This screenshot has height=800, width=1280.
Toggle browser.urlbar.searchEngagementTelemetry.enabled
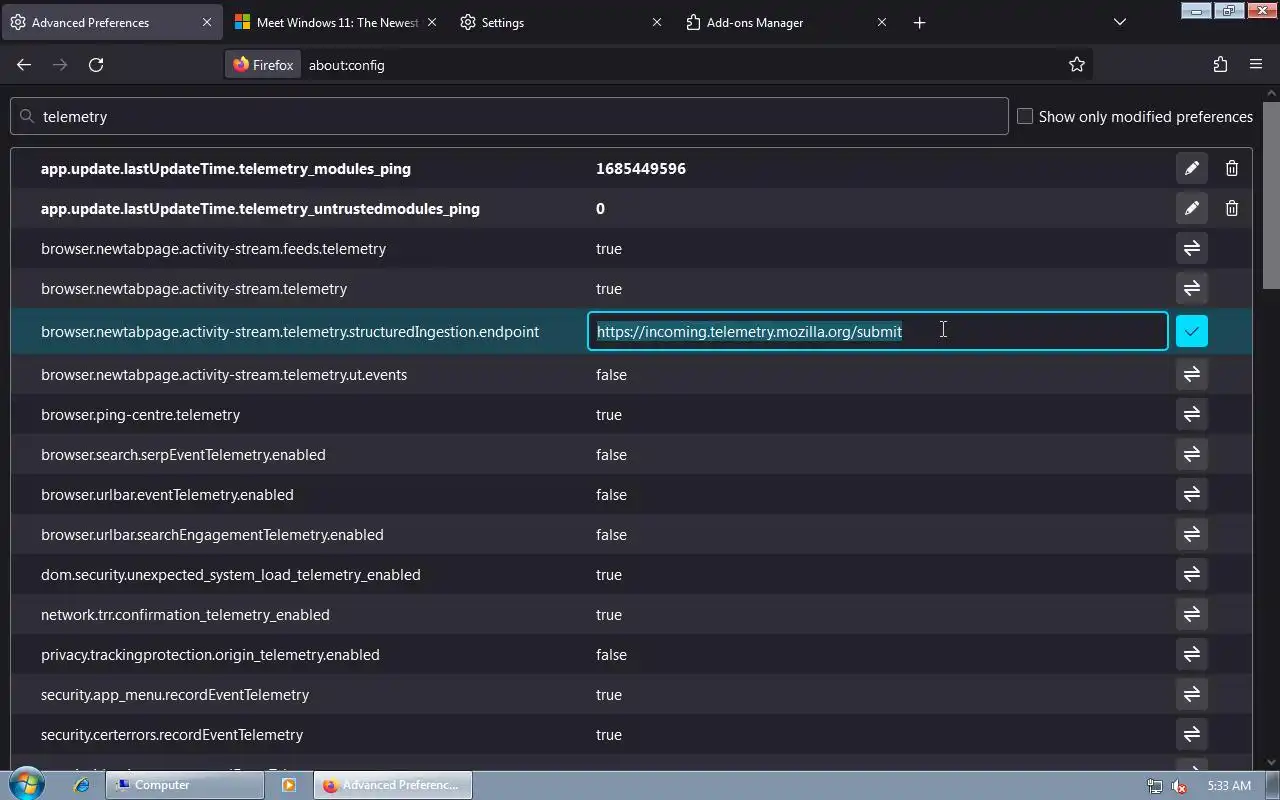click(1191, 534)
